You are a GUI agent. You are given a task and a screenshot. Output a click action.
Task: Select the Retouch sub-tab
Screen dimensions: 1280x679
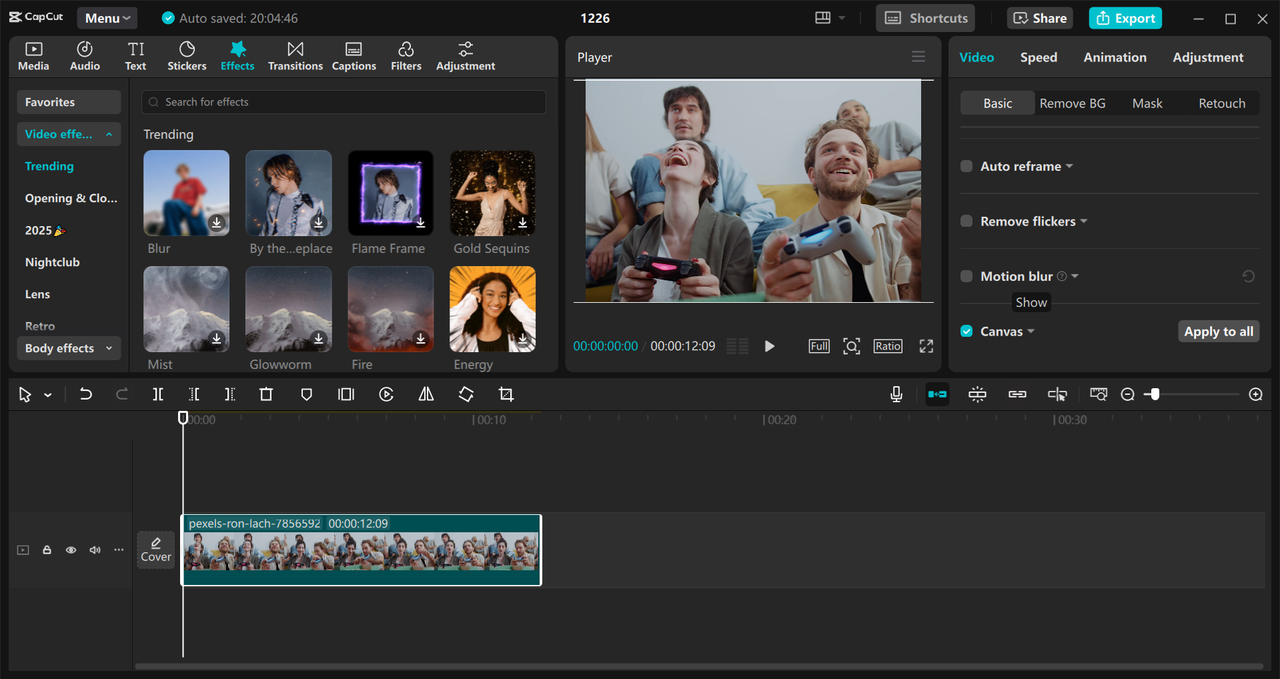click(1222, 103)
